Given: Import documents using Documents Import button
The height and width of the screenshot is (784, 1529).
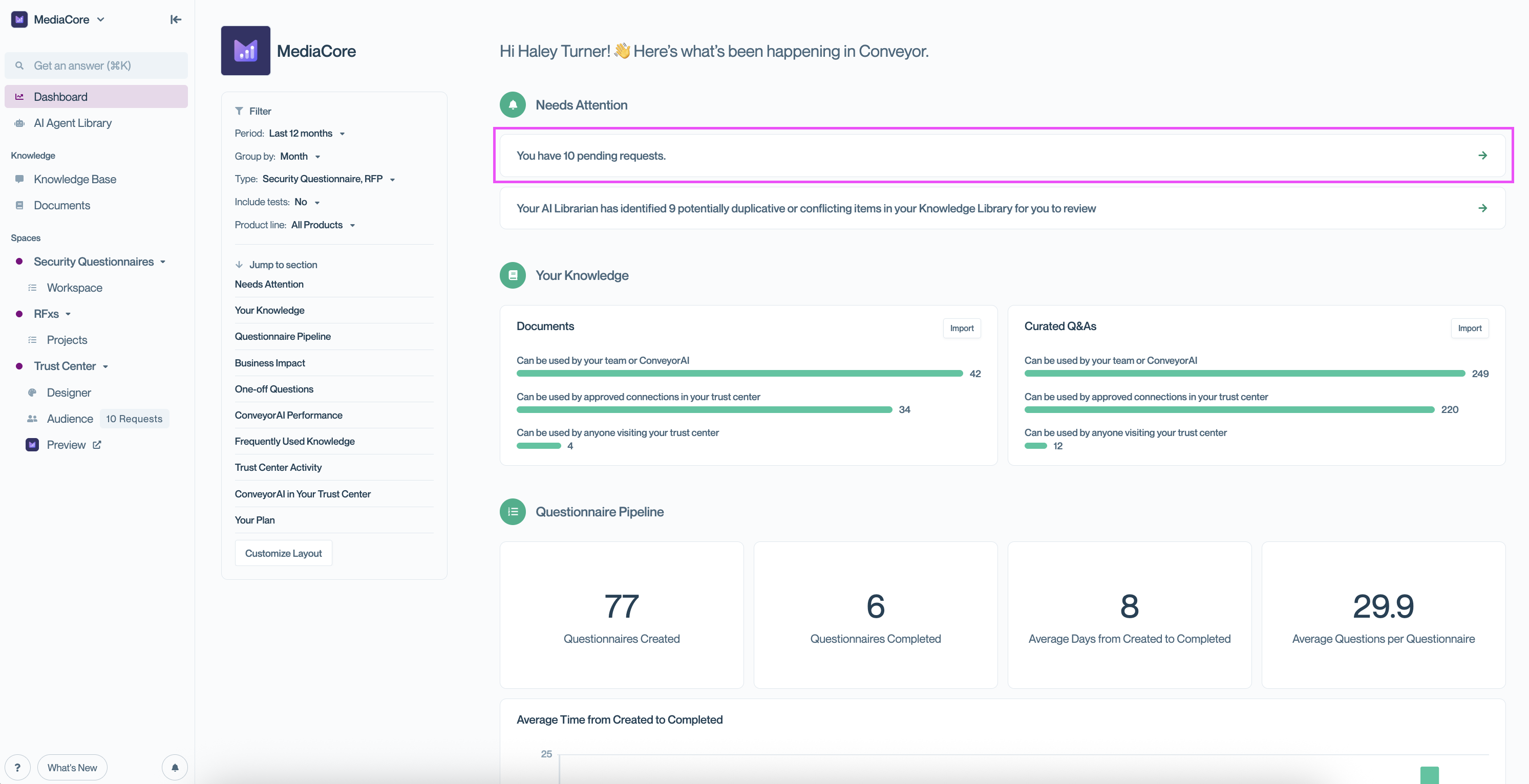Looking at the screenshot, I should pos(961,329).
